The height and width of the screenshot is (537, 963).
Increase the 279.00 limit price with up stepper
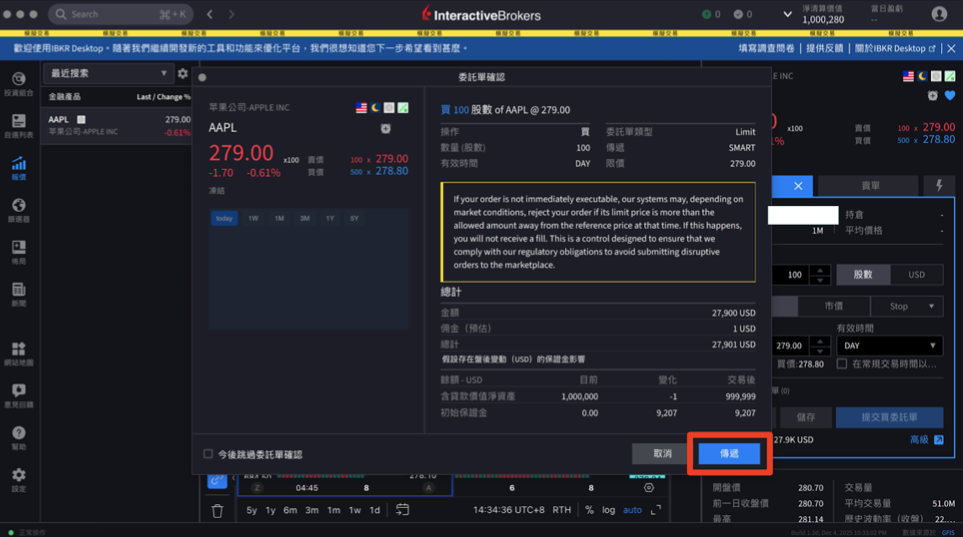(x=820, y=341)
